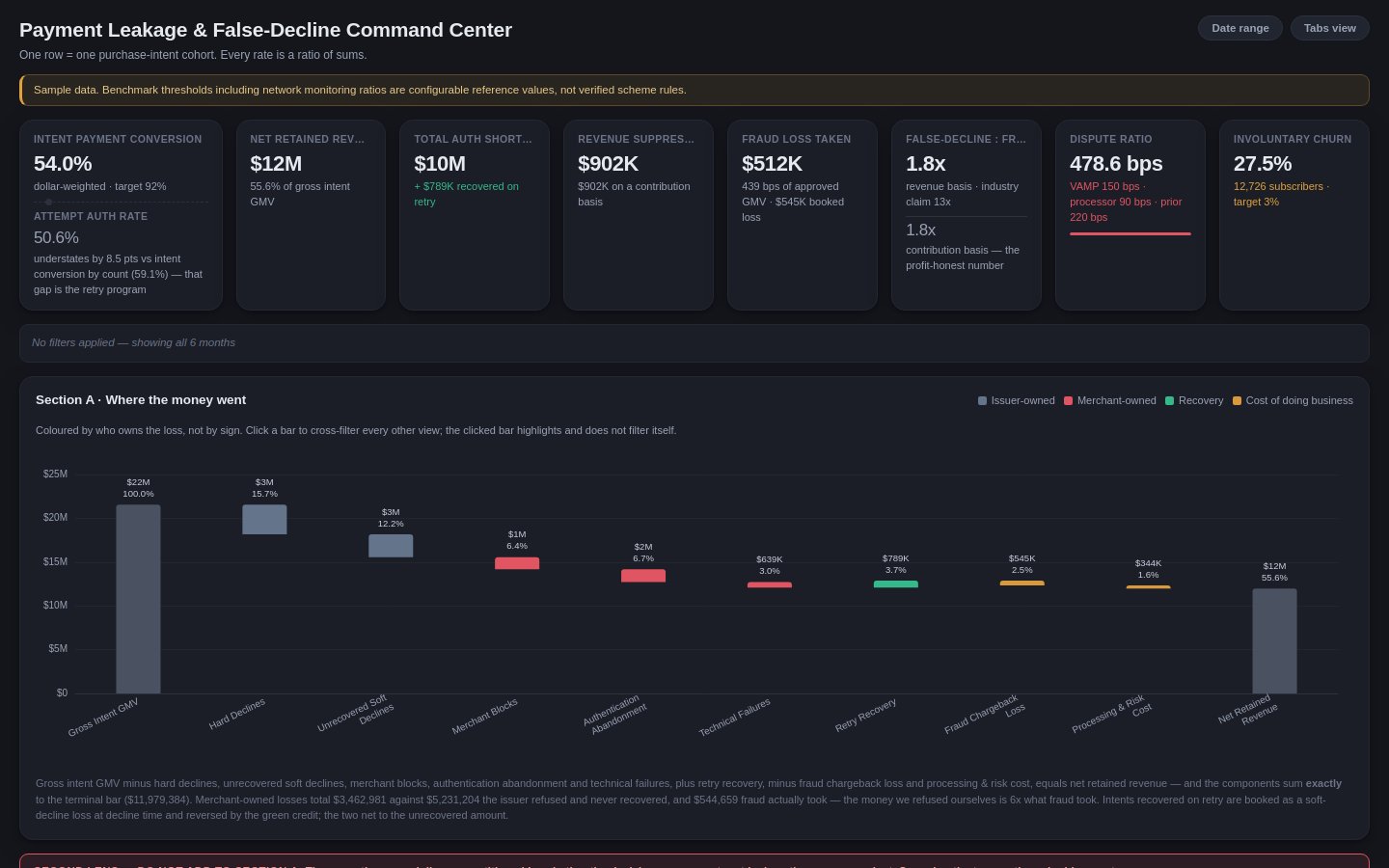Viewport: 1389px width, 868px height.
Task: Switch to Tabs view
Action: click(x=1329, y=28)
